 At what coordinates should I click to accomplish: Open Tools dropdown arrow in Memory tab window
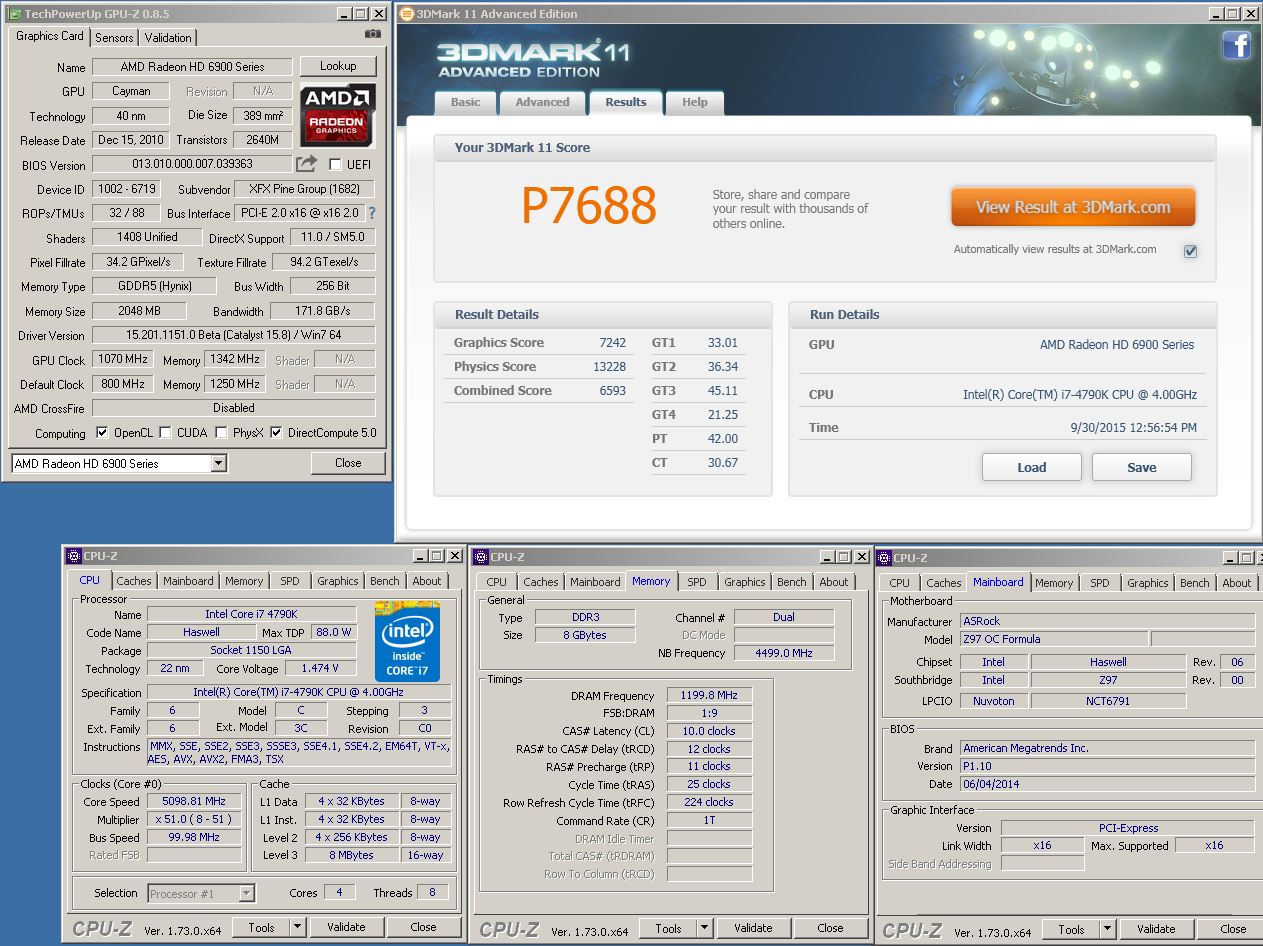(x=704, y=928)
